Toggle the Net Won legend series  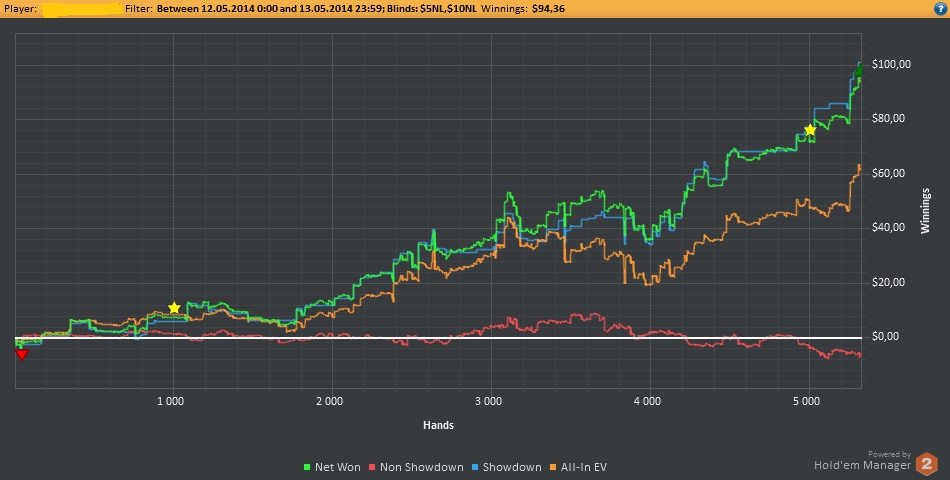(x=333, y=467)
